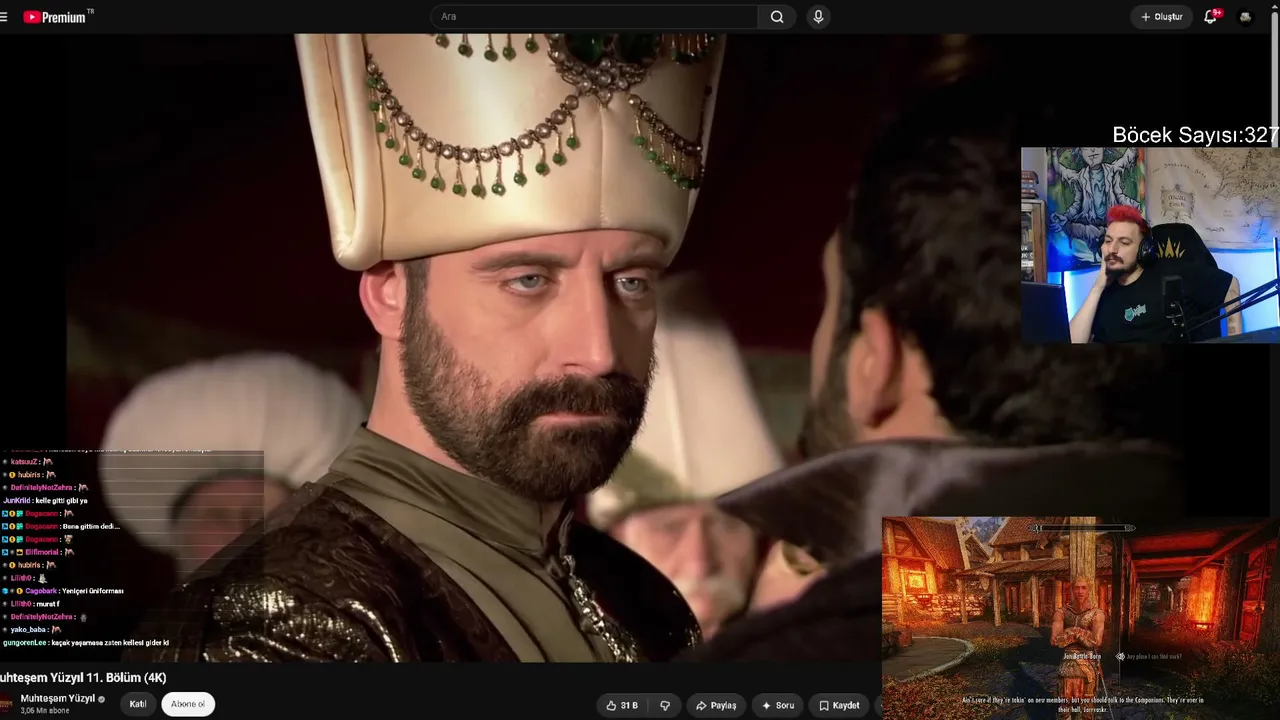This screenshot has width=1280, height=720.
Task: Click the Skyrim gameplay overlay
Action: (x=1081, y=618)
